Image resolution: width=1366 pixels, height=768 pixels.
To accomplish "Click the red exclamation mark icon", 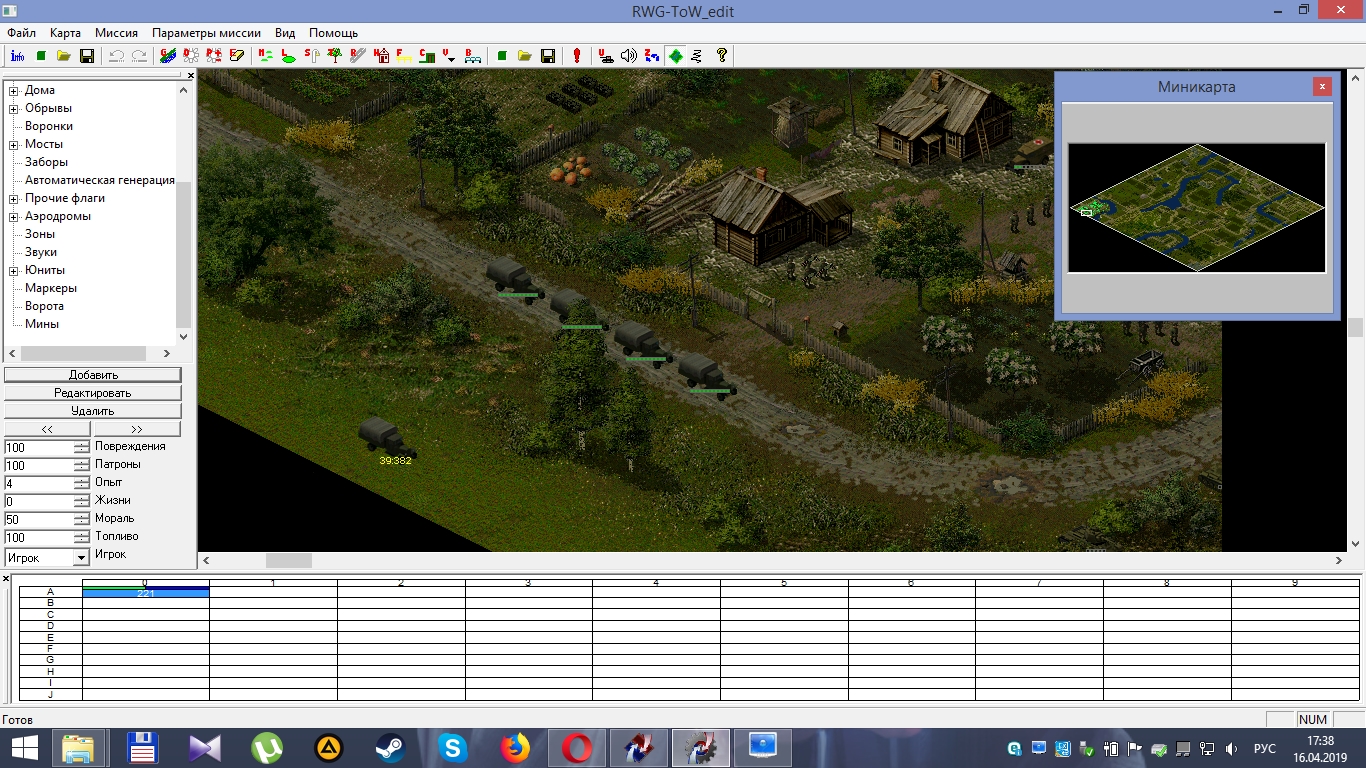I will pos(577,56).
